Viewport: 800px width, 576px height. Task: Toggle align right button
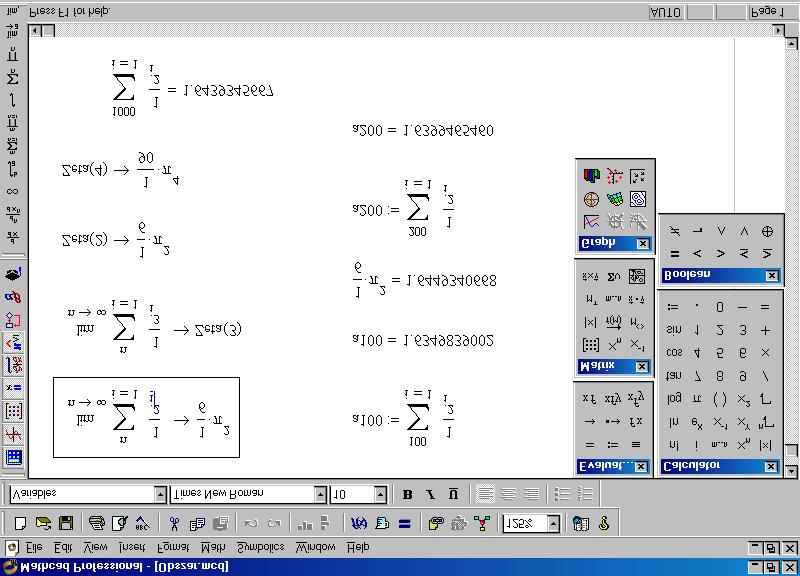click(531, 494)
